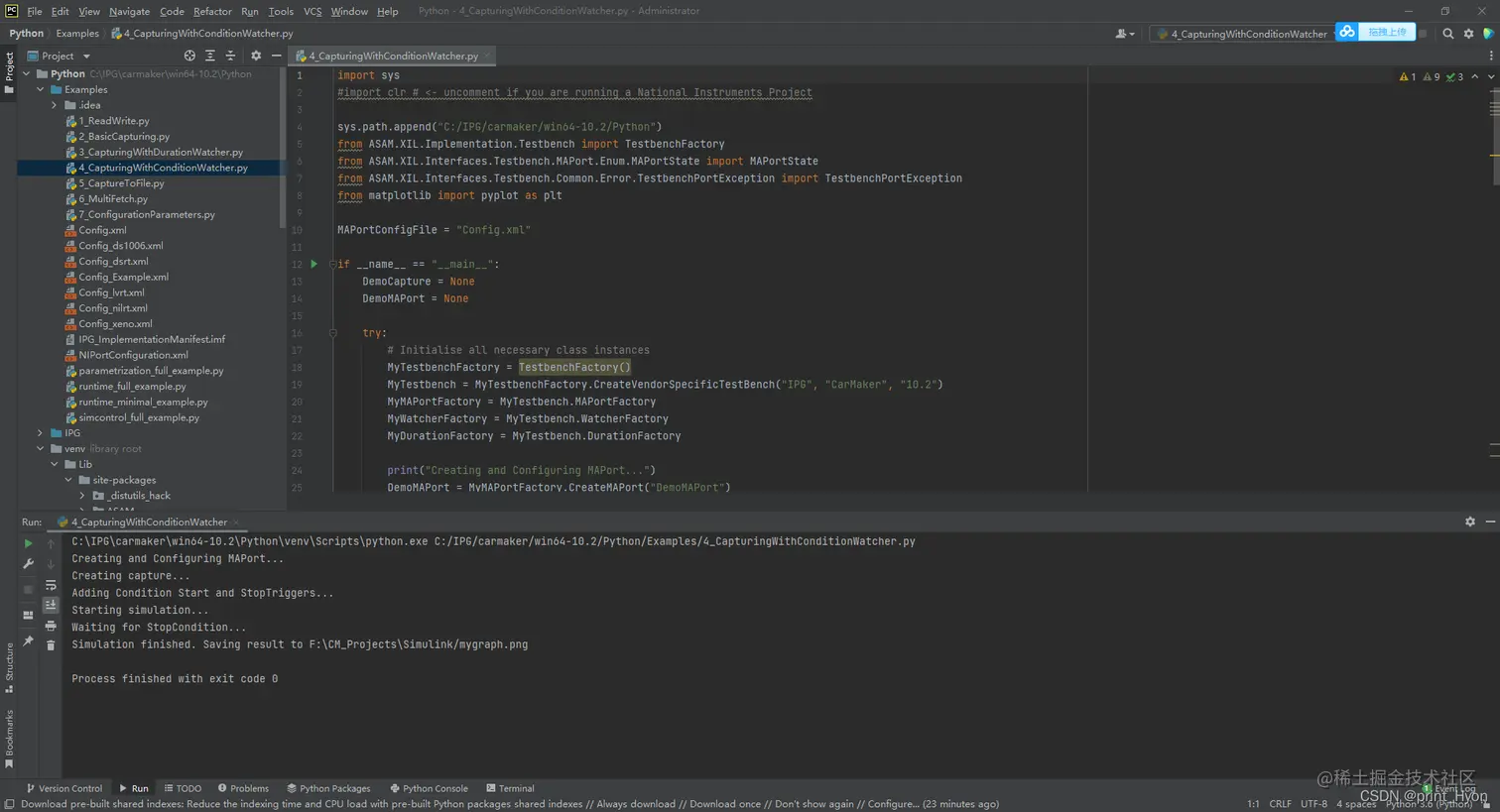Expand the _distutils_hack folder
The width and height of the screenshot is (1500, 812).
pyautogui.click(x=82, y=496)
